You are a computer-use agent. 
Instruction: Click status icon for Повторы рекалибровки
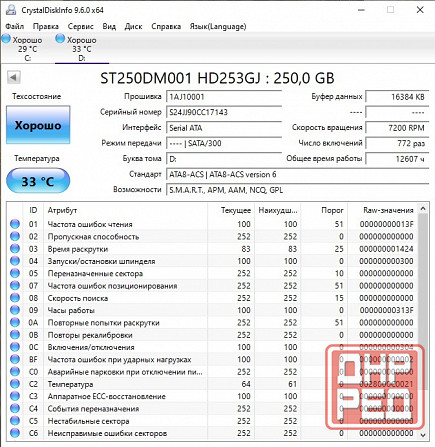(x=15, y=335)
